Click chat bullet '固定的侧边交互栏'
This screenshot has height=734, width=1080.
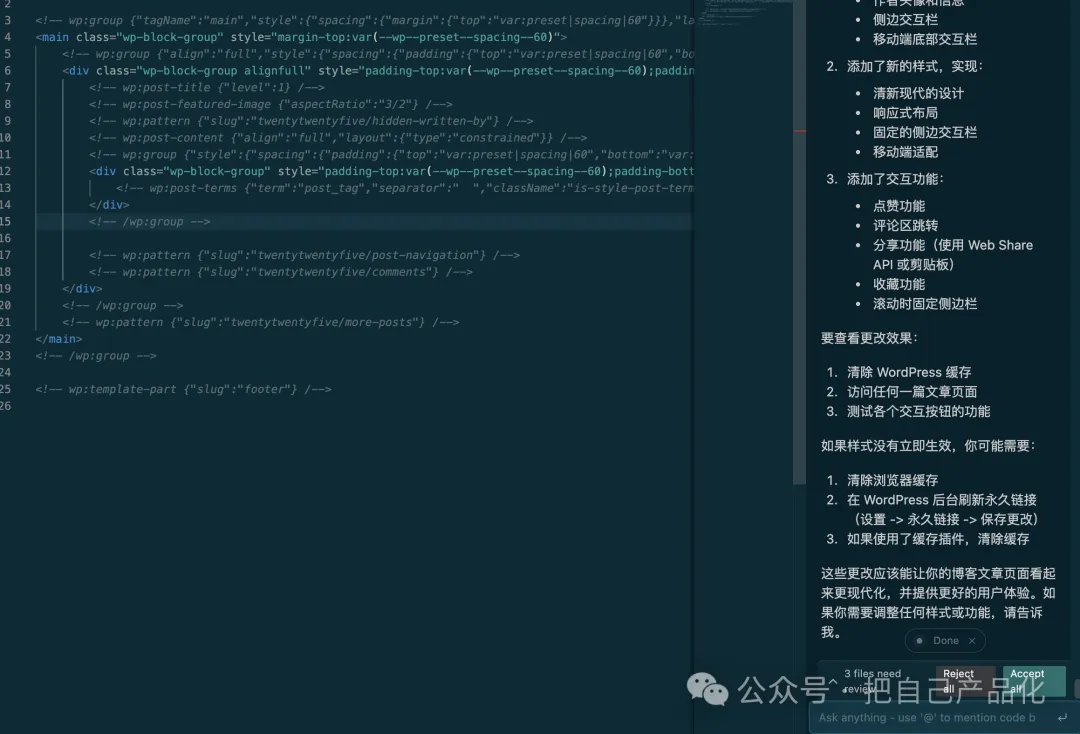[925, 132]
